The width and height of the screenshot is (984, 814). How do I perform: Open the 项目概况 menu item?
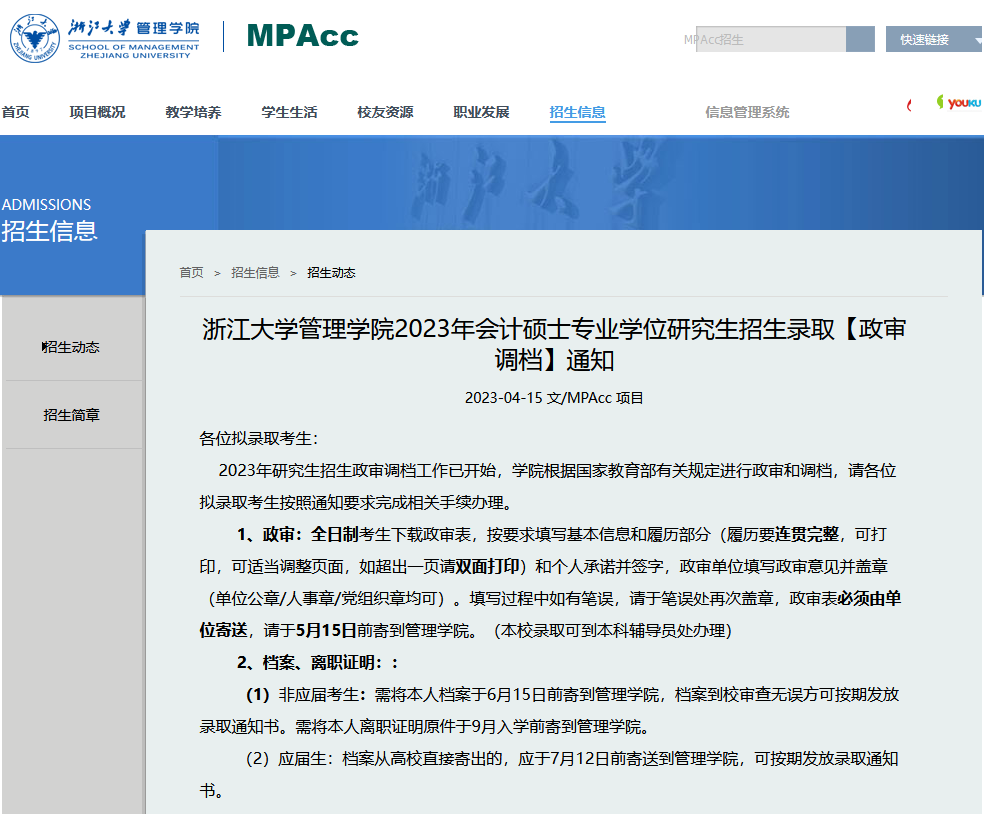click(x=97, y=112)
